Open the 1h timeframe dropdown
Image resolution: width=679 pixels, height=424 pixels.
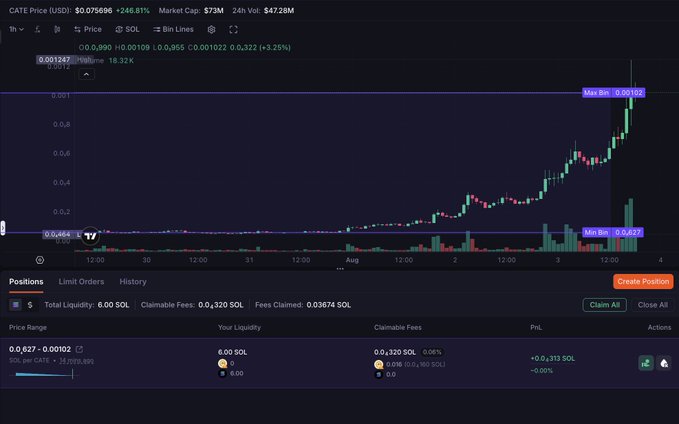(x=16, y=29)
